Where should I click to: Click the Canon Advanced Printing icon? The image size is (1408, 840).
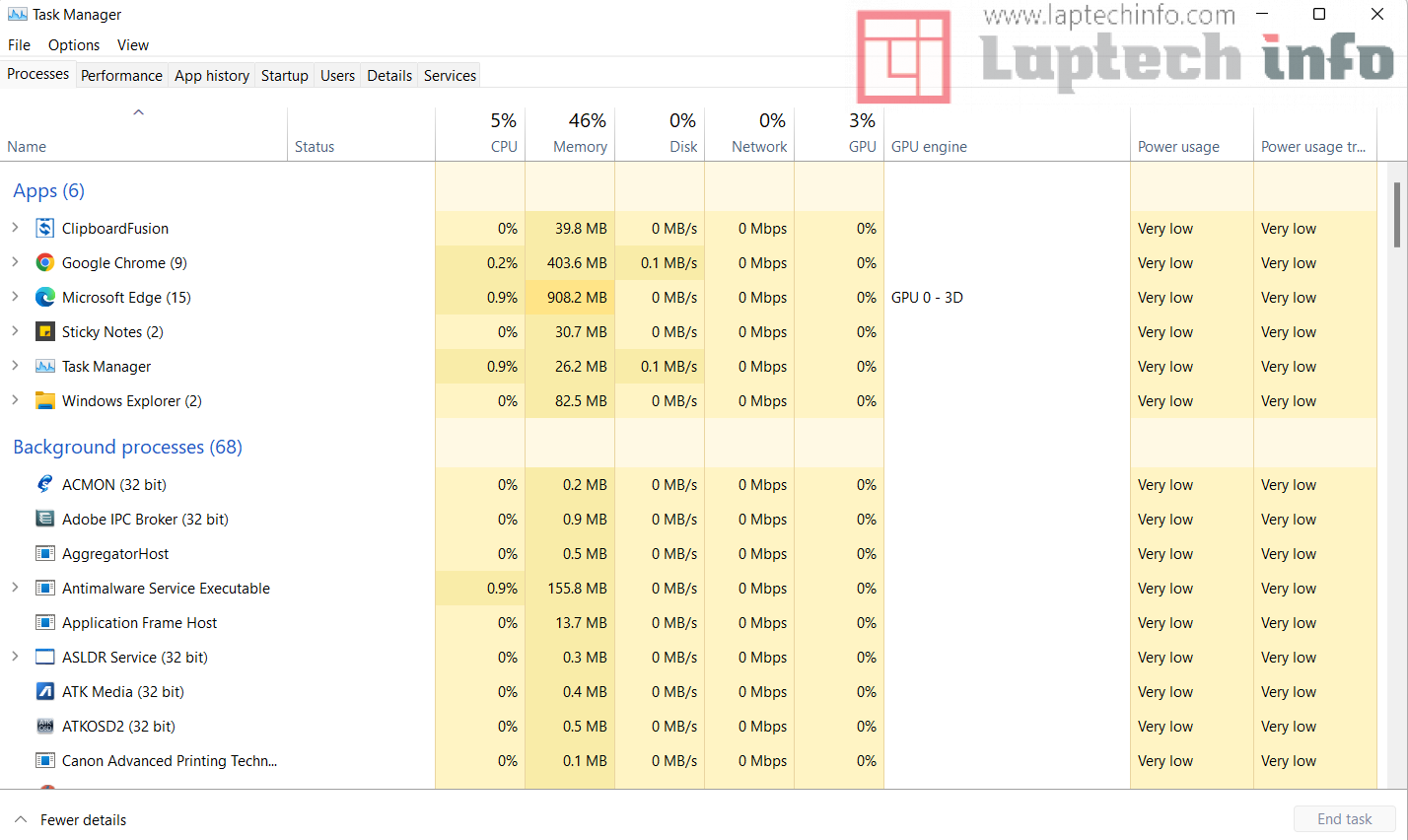point(45,761)
